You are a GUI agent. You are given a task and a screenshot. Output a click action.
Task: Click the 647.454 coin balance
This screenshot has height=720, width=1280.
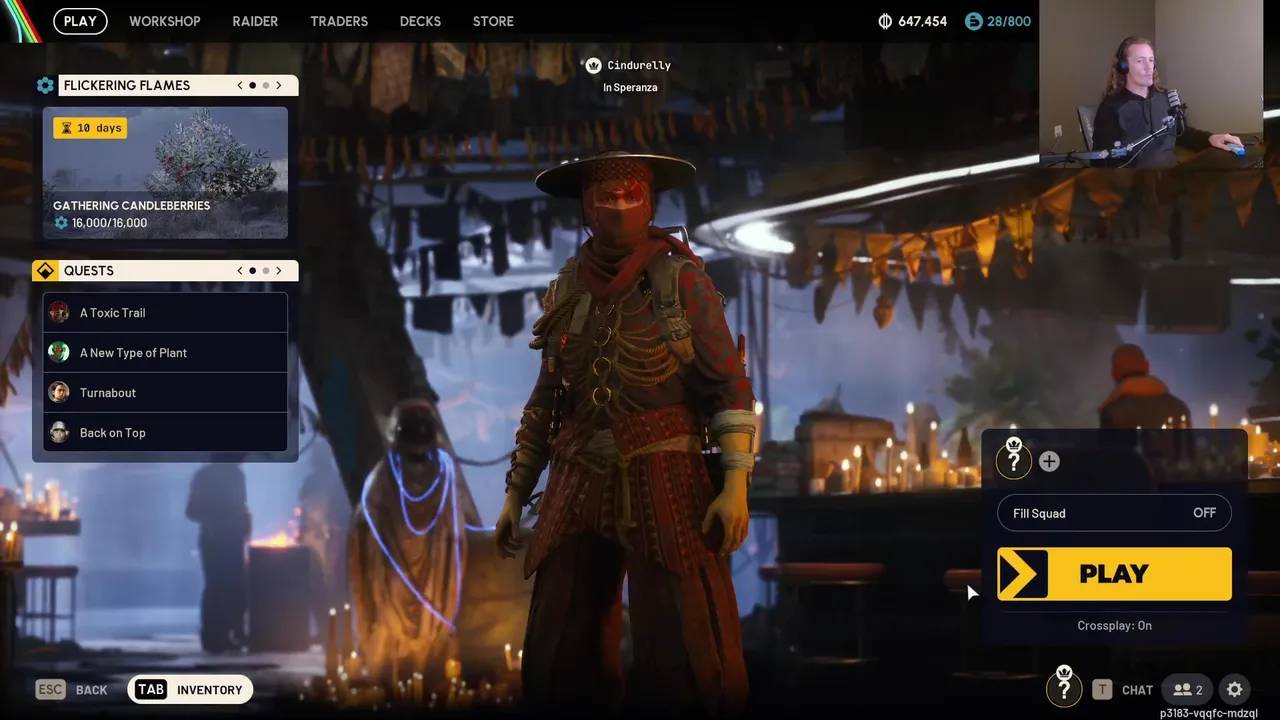922,21
